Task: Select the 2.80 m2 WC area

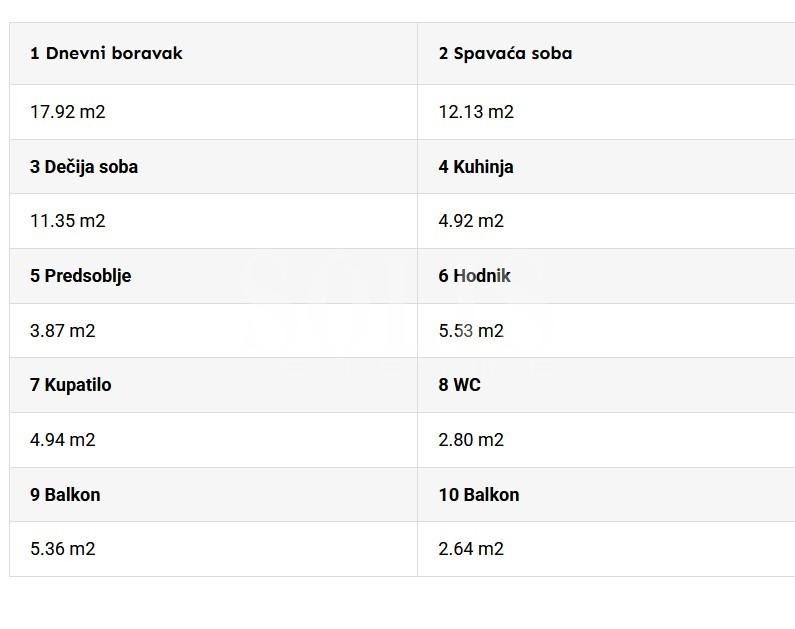Action: pyautogui.click(x=471, y=440)
